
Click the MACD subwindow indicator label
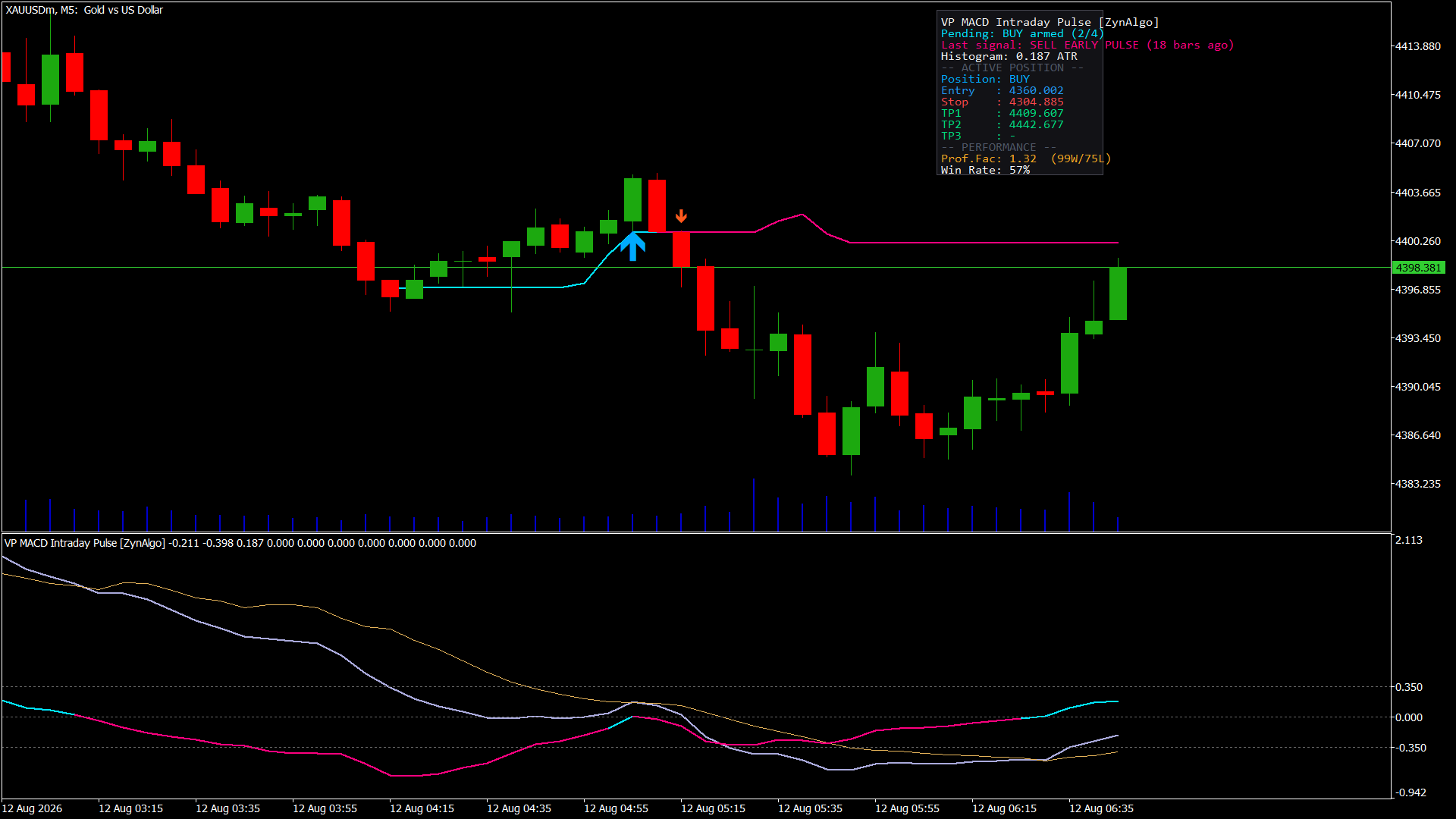pyautogui.click(x=240, y=543)
